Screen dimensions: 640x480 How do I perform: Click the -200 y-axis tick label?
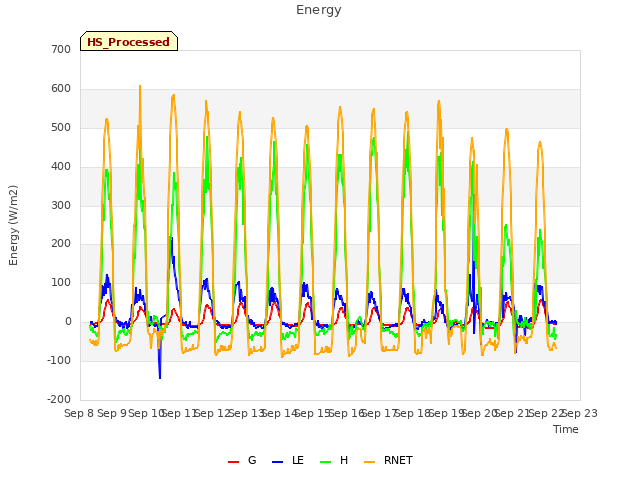point(59,399)
